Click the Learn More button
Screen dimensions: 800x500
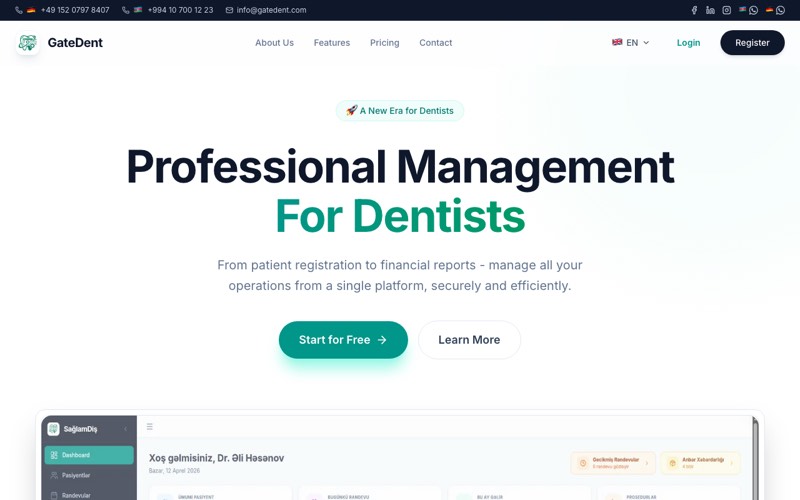click(x=469, y=340)
